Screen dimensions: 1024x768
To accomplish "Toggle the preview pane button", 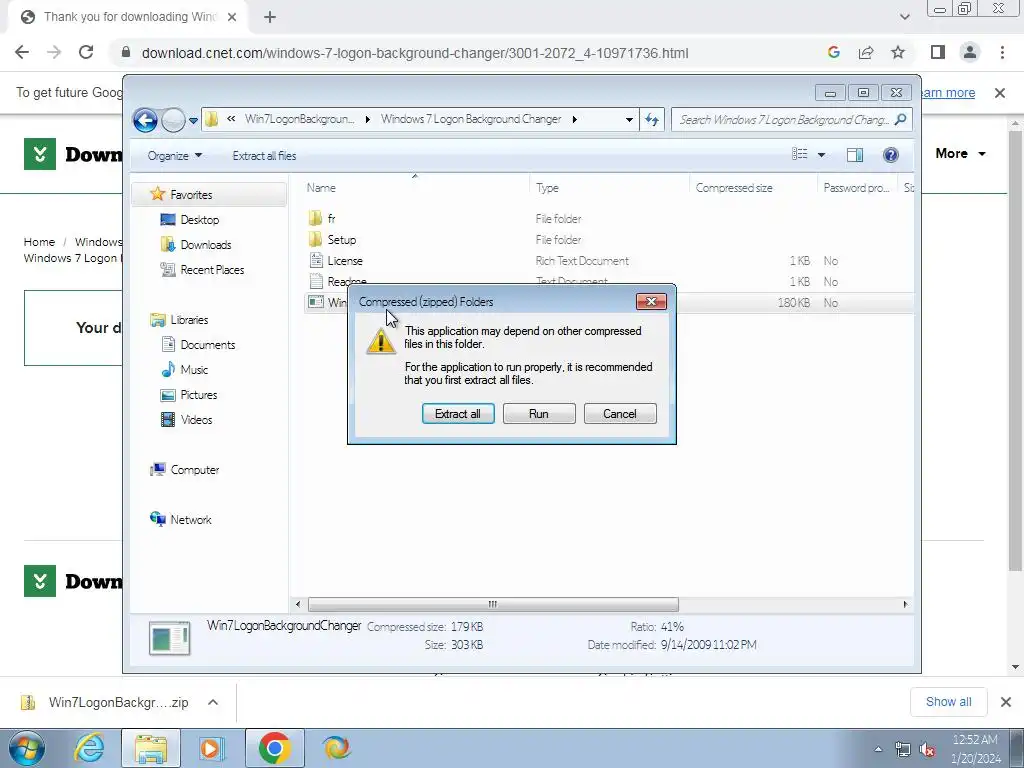I will click(x=855, y=155).
